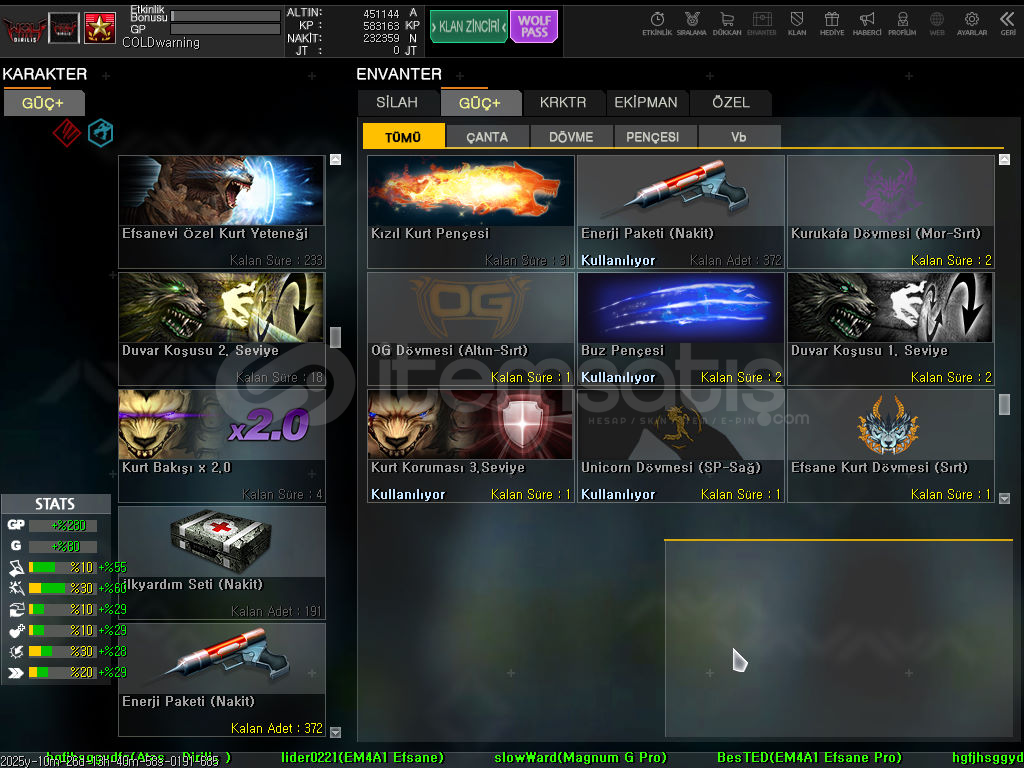Click the red diamond claw icon

(67, 133)
